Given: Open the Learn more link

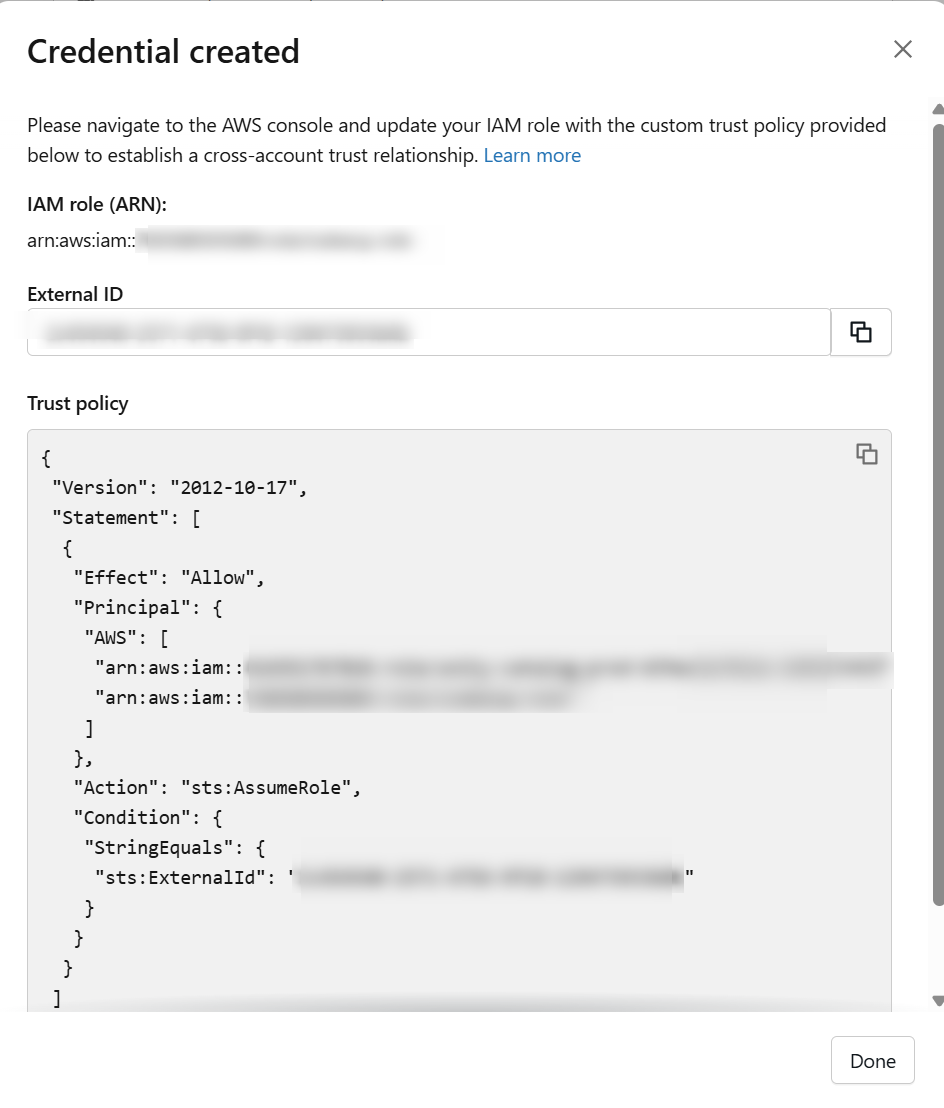Looking at the screenshot, I should pos(532,155).
